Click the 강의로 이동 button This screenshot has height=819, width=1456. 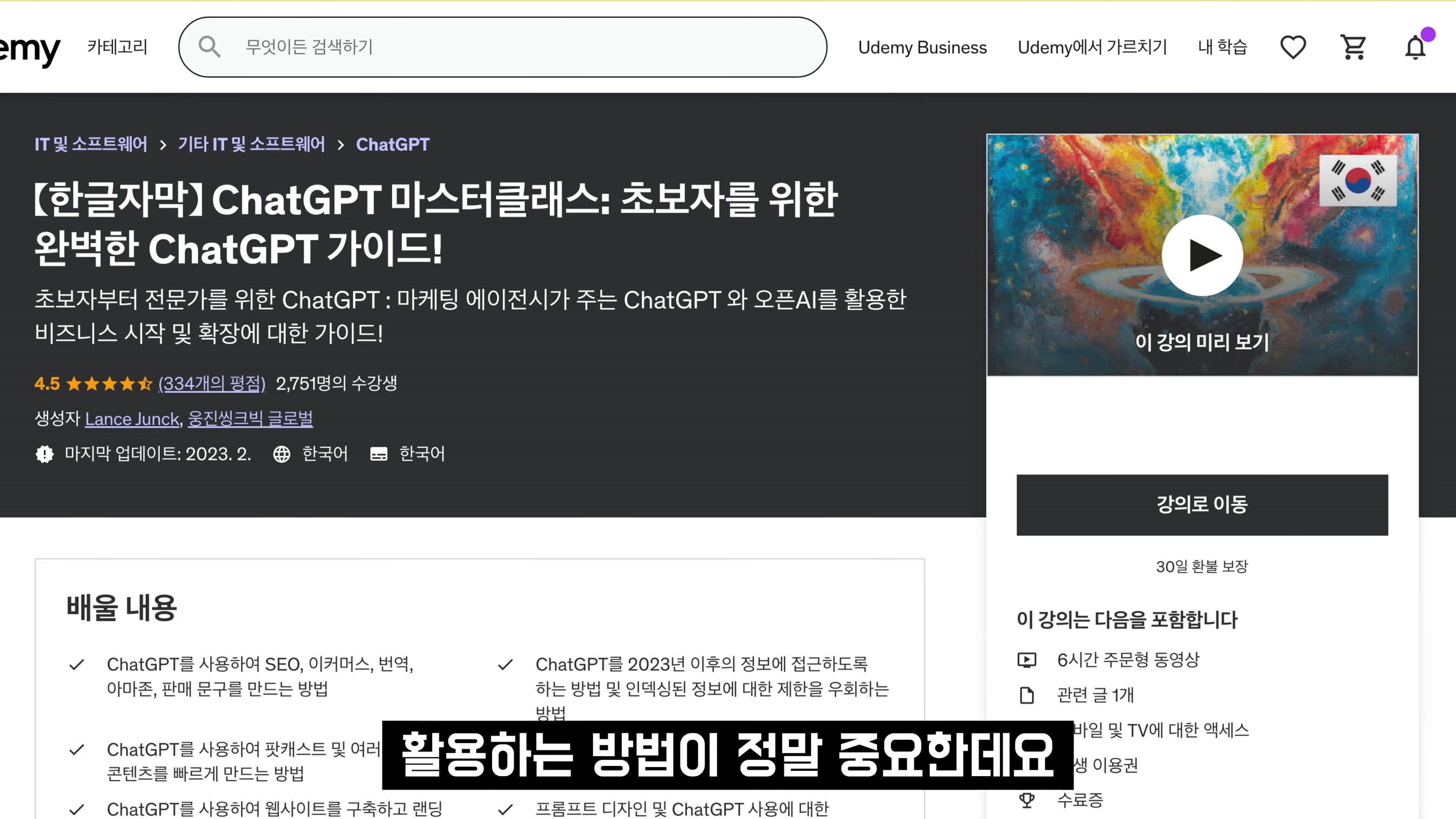[1202, 505]
